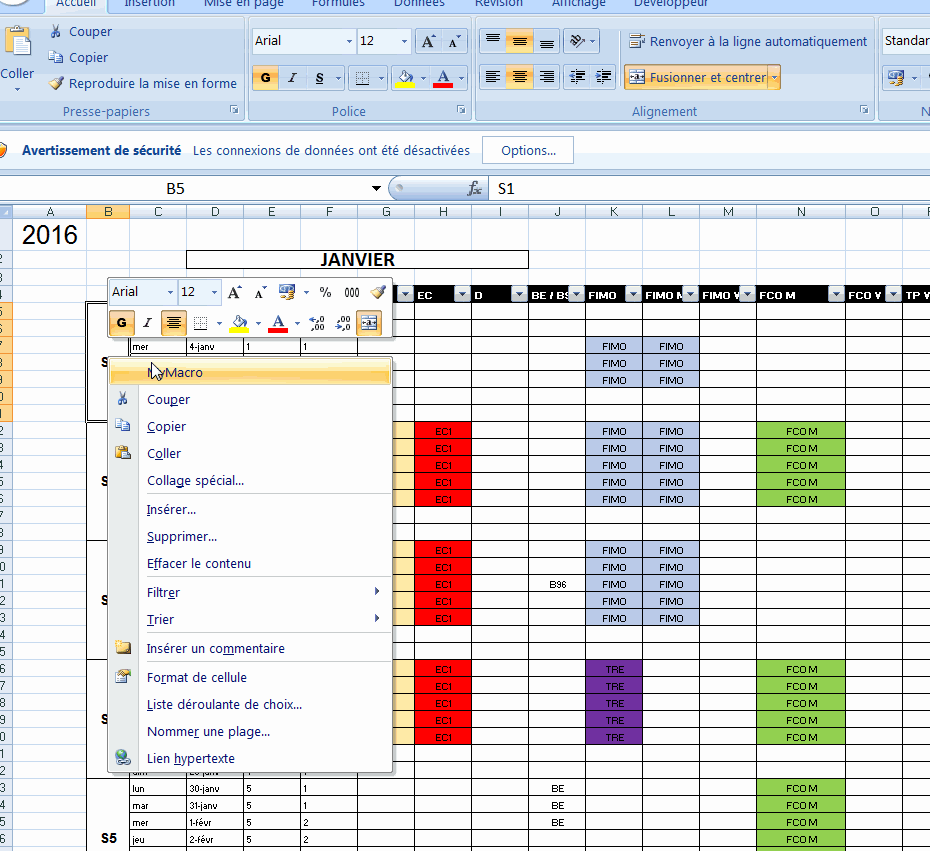The height and width of the screenshot is (851, 930).
Task: Open Police group dialog launcher
Action: (x=461, y=110)
